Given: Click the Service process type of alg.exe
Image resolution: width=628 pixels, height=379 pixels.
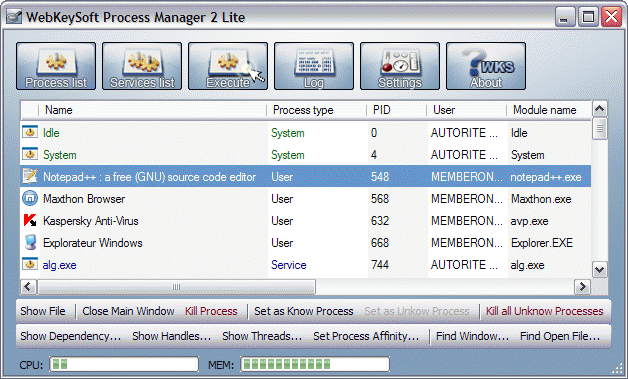Looking at the screenshot, I should pyautogui.click(x=289, y=265).
